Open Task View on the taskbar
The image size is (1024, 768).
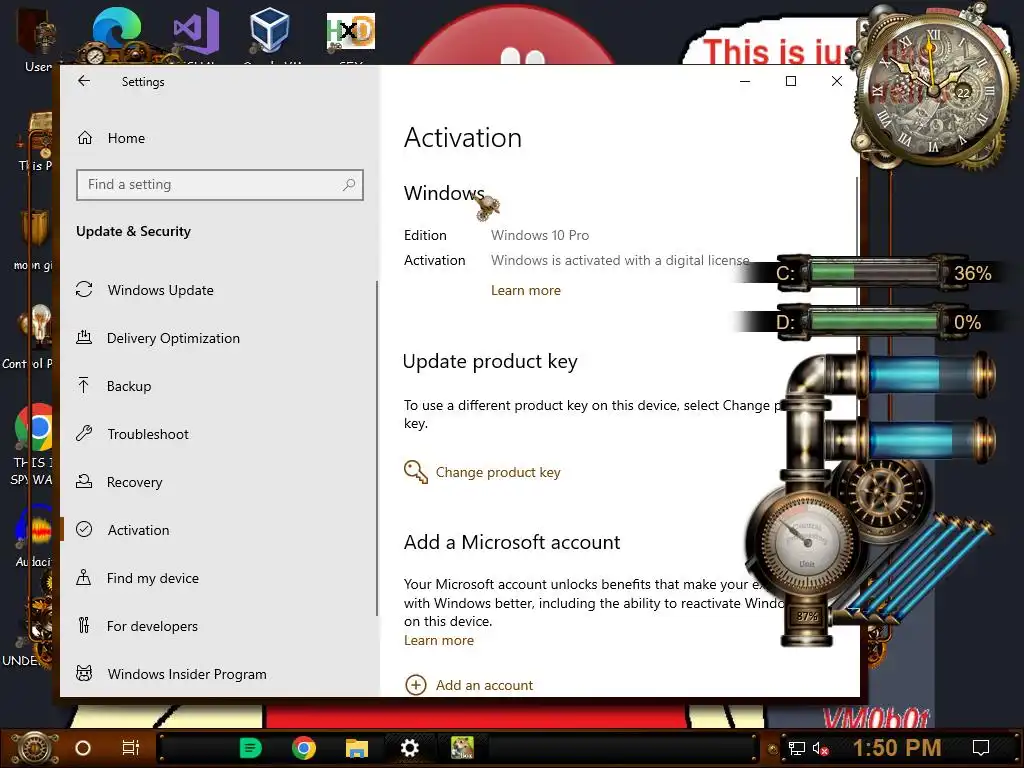[131, 748]
